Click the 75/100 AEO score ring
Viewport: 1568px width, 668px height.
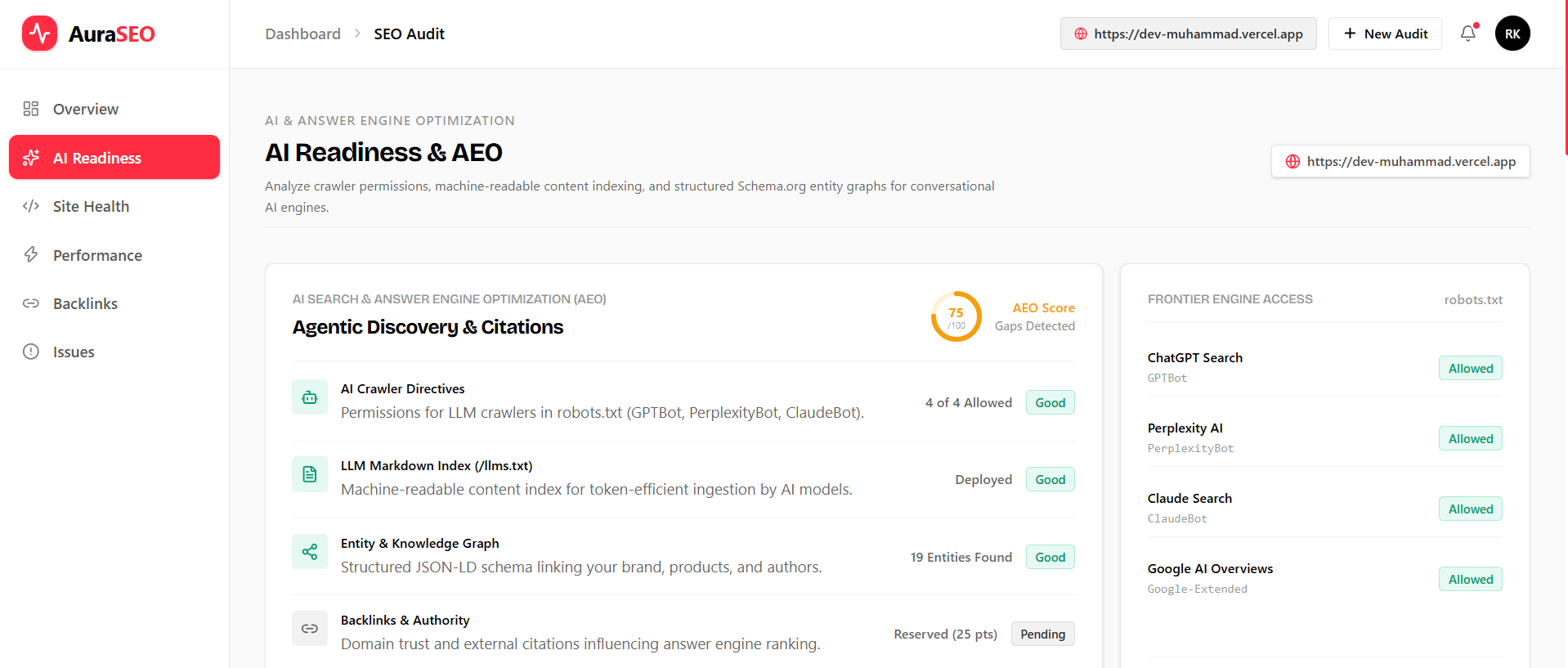[956, 316]
